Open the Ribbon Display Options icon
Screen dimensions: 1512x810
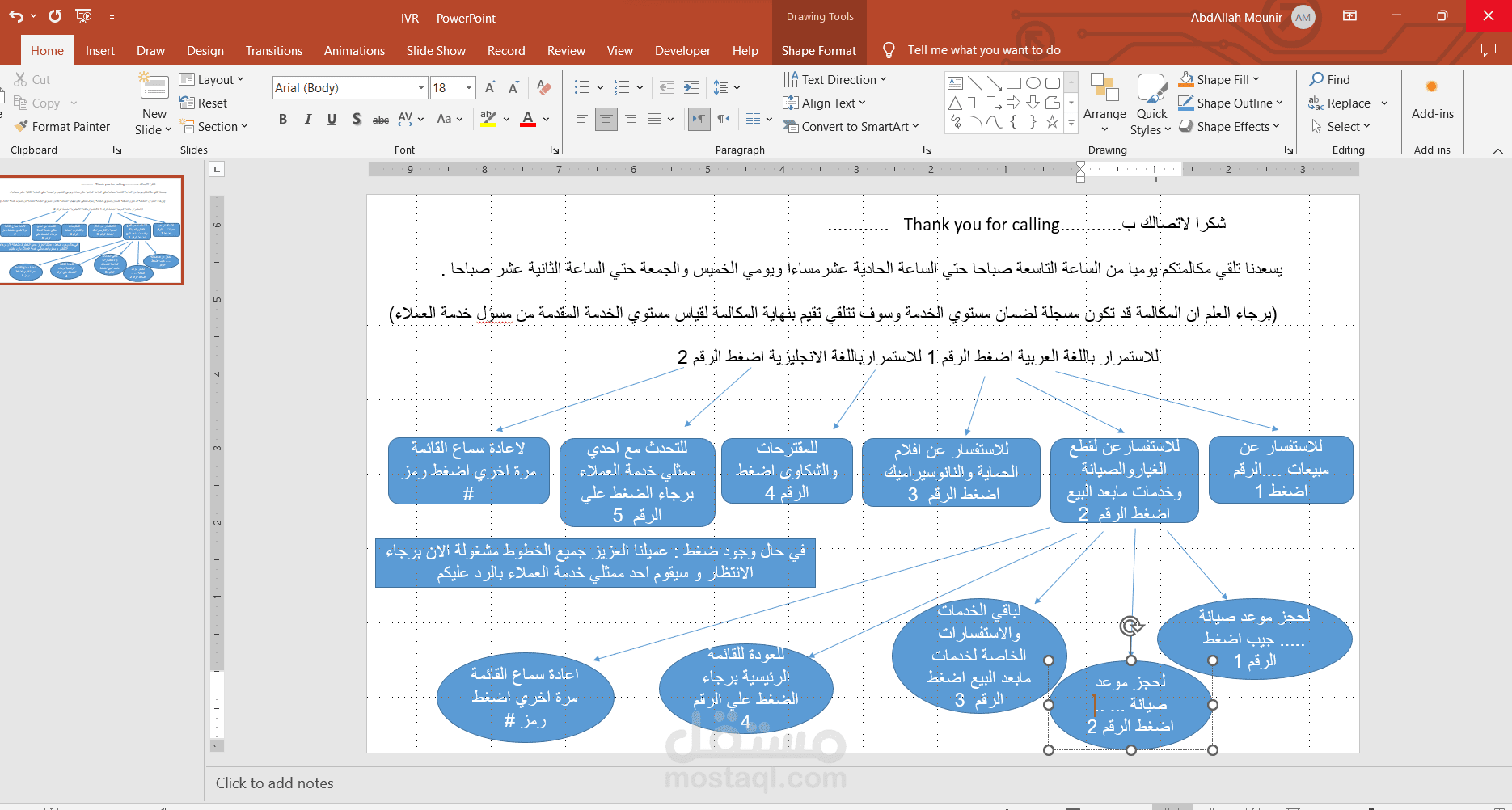1349,16
